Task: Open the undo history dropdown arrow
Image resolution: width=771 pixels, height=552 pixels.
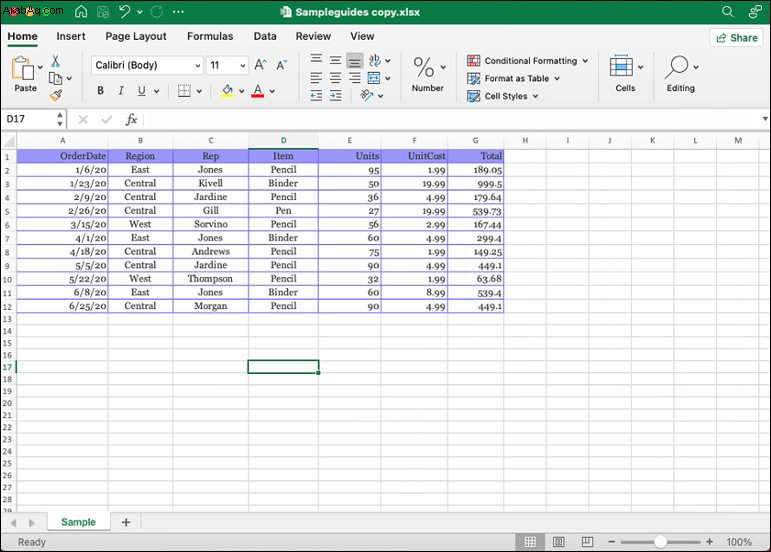Action: [140, 12]
